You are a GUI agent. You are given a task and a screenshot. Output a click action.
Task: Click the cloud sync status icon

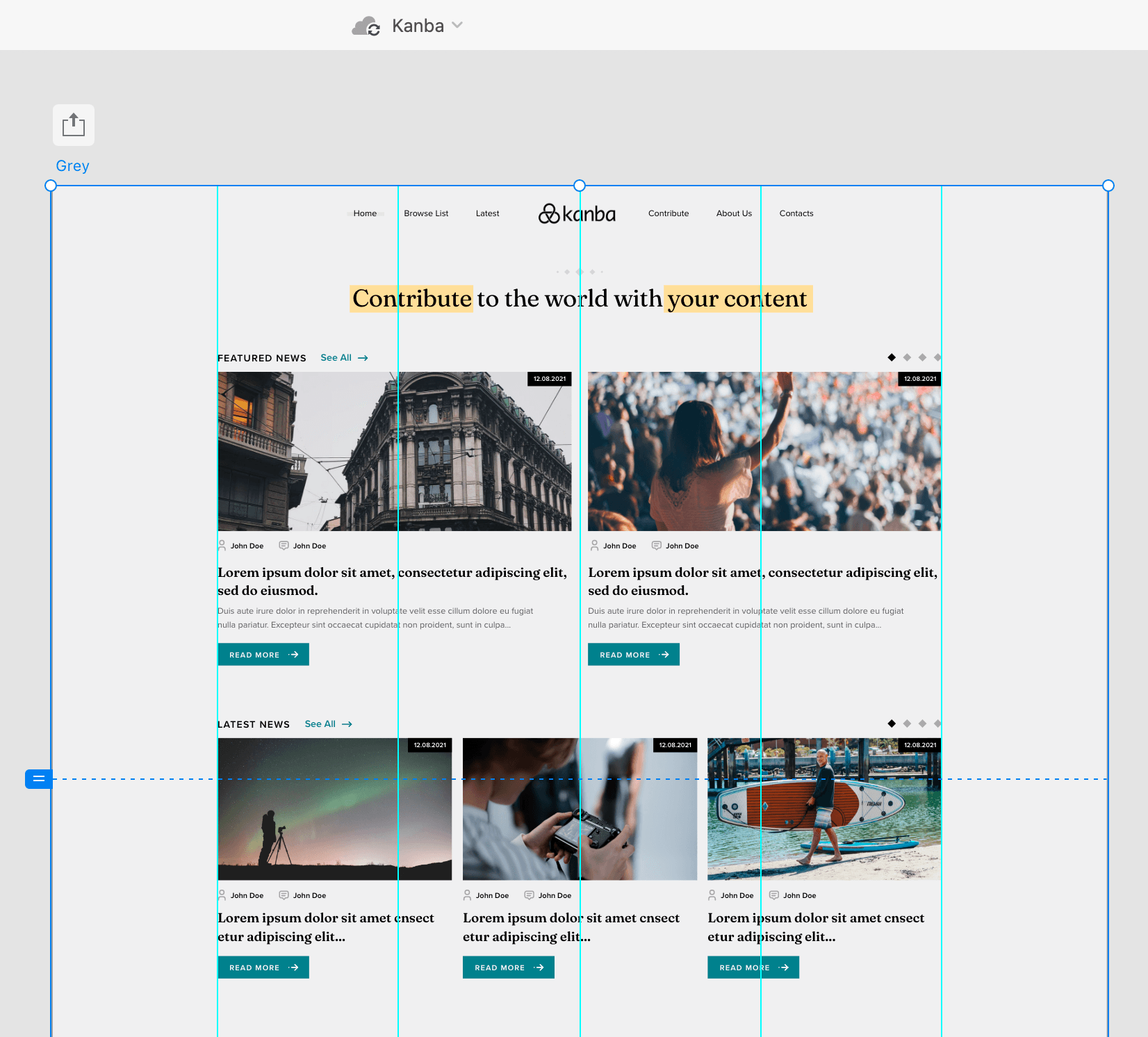click(x=366, y=26)
